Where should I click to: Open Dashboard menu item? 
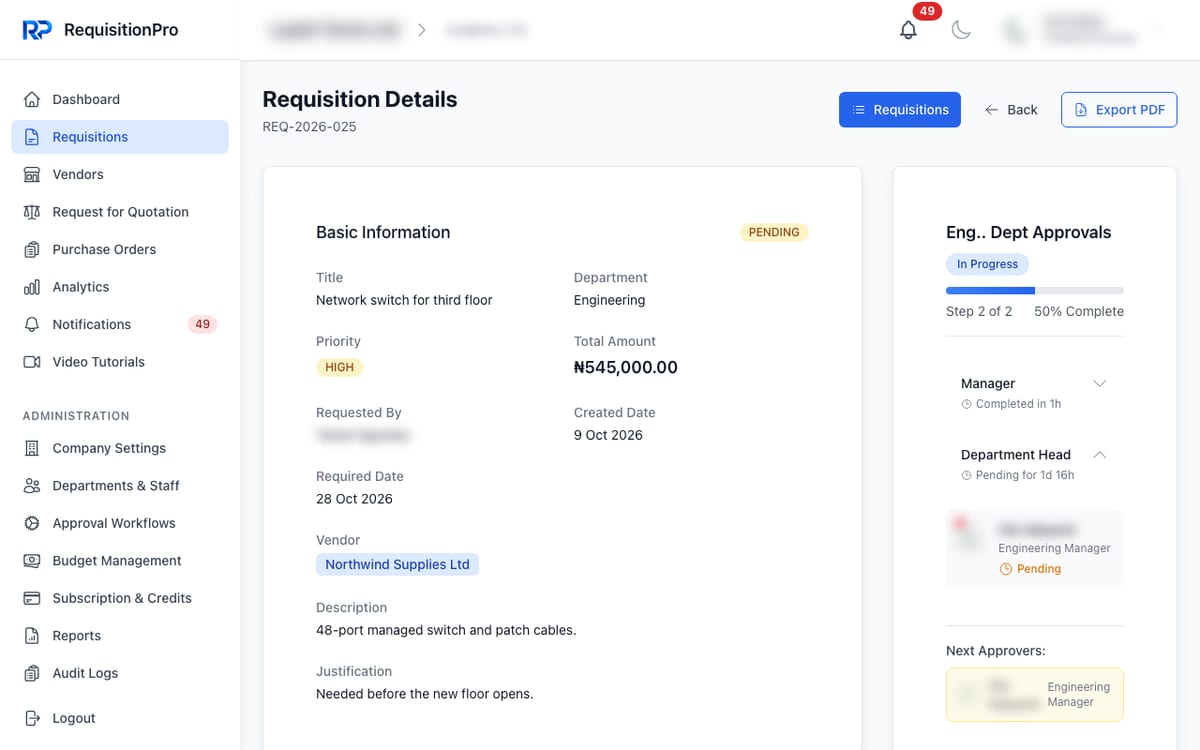(x=120, y=100)
